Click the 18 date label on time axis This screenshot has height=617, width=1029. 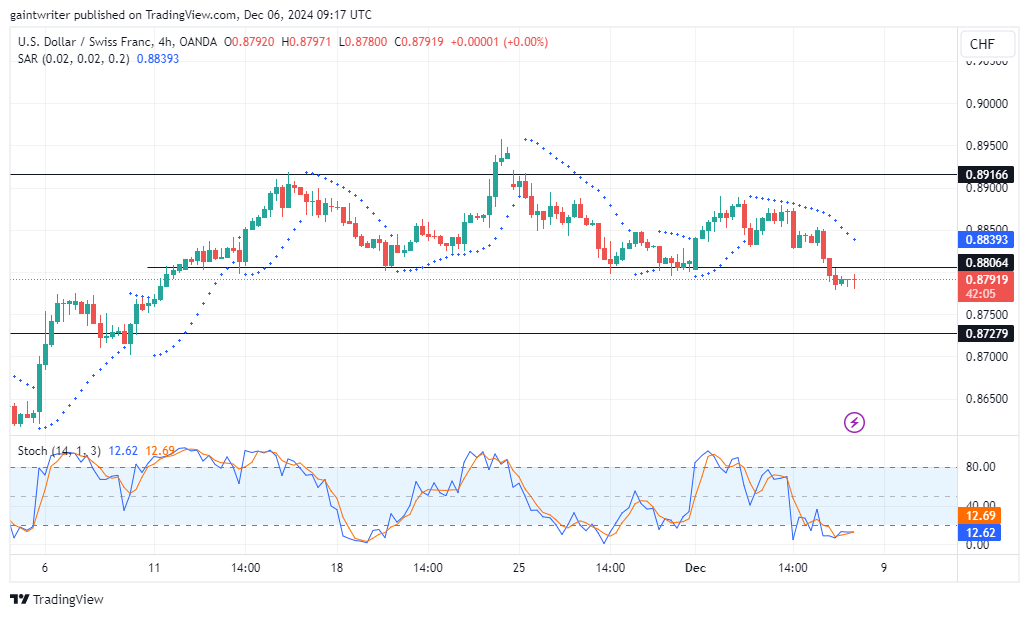[337, 568]
